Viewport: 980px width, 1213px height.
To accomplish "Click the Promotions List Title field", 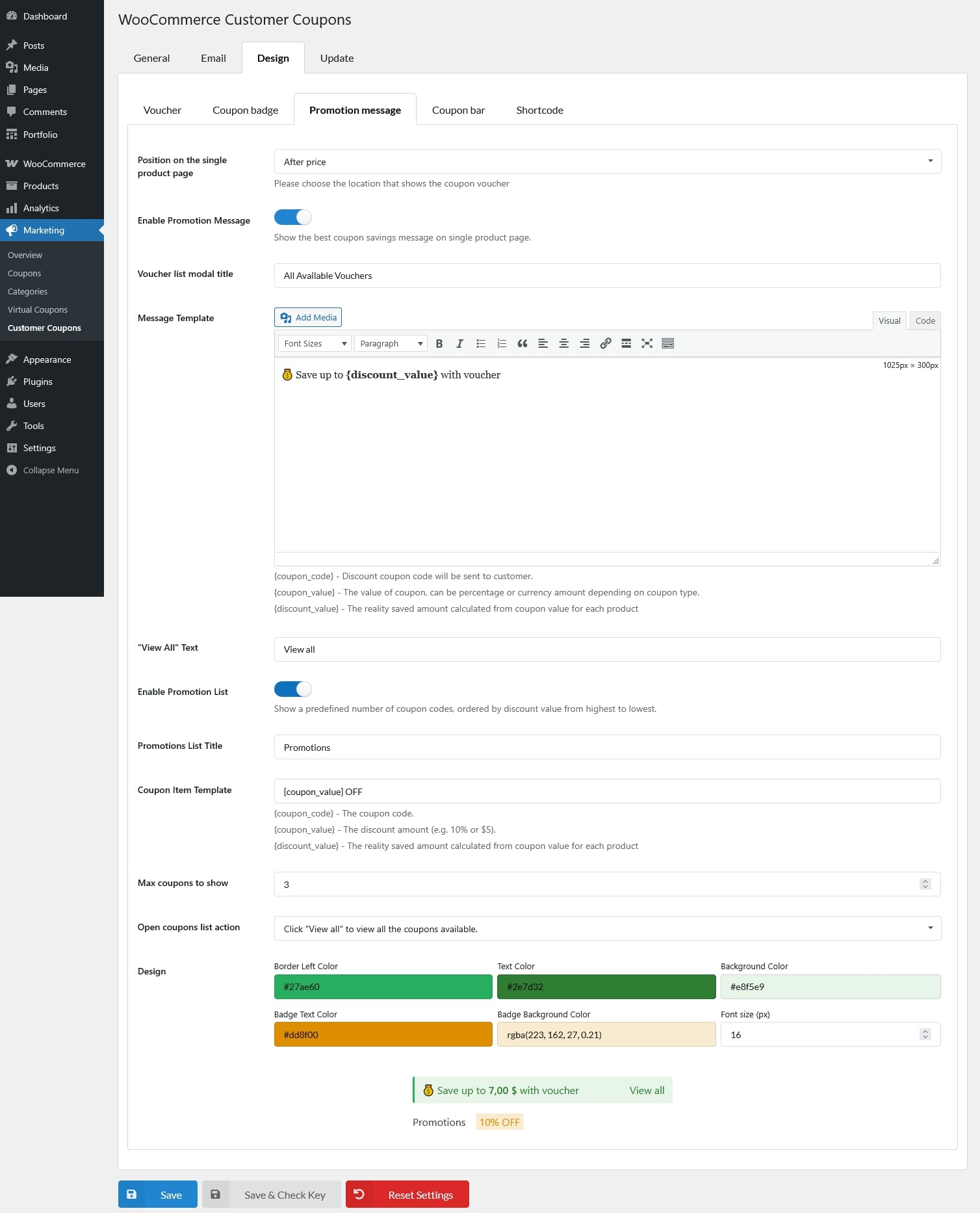I will click(607, 747).
